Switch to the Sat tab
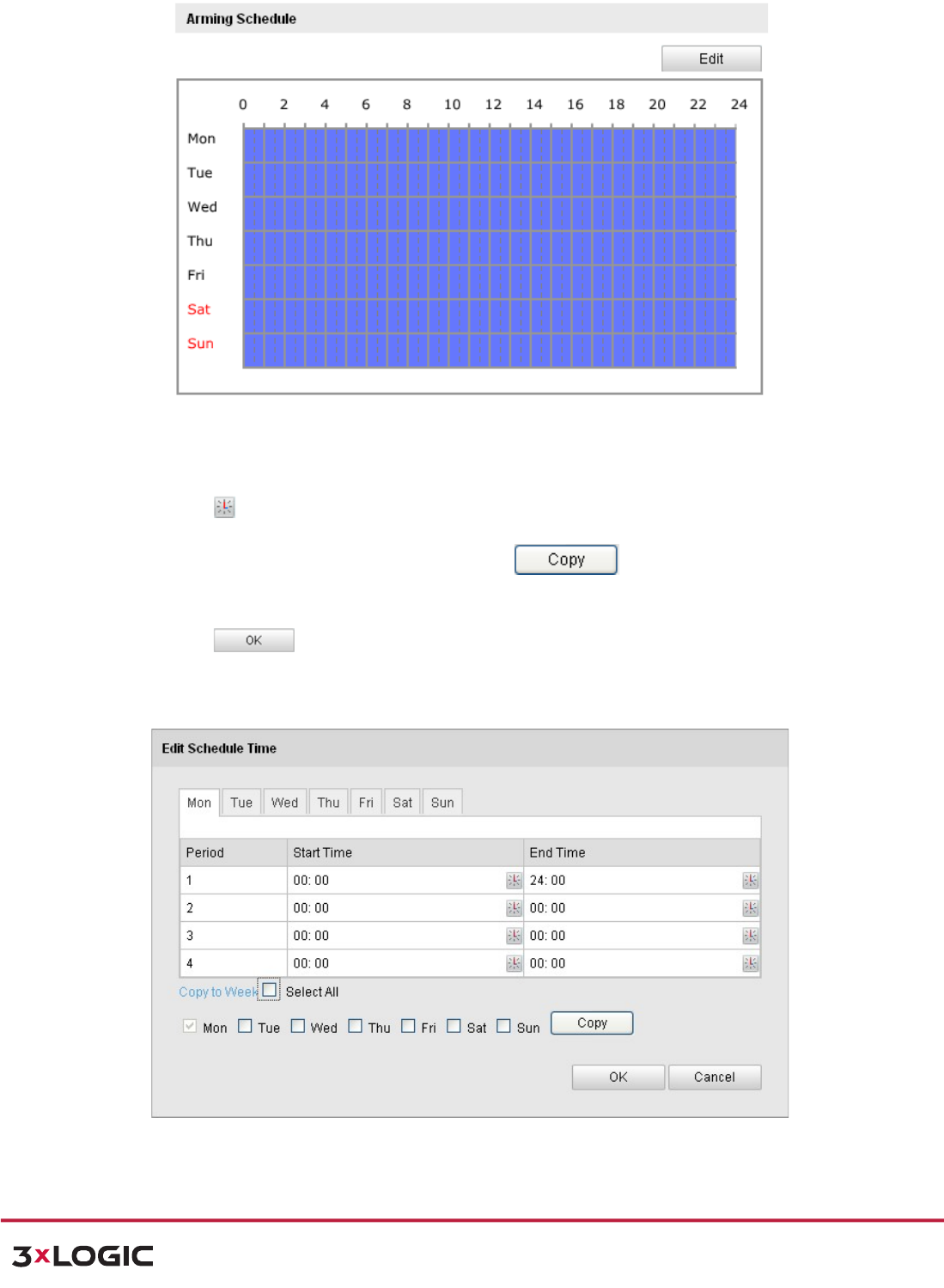944x1288 pixels. [x=402, y=803]
